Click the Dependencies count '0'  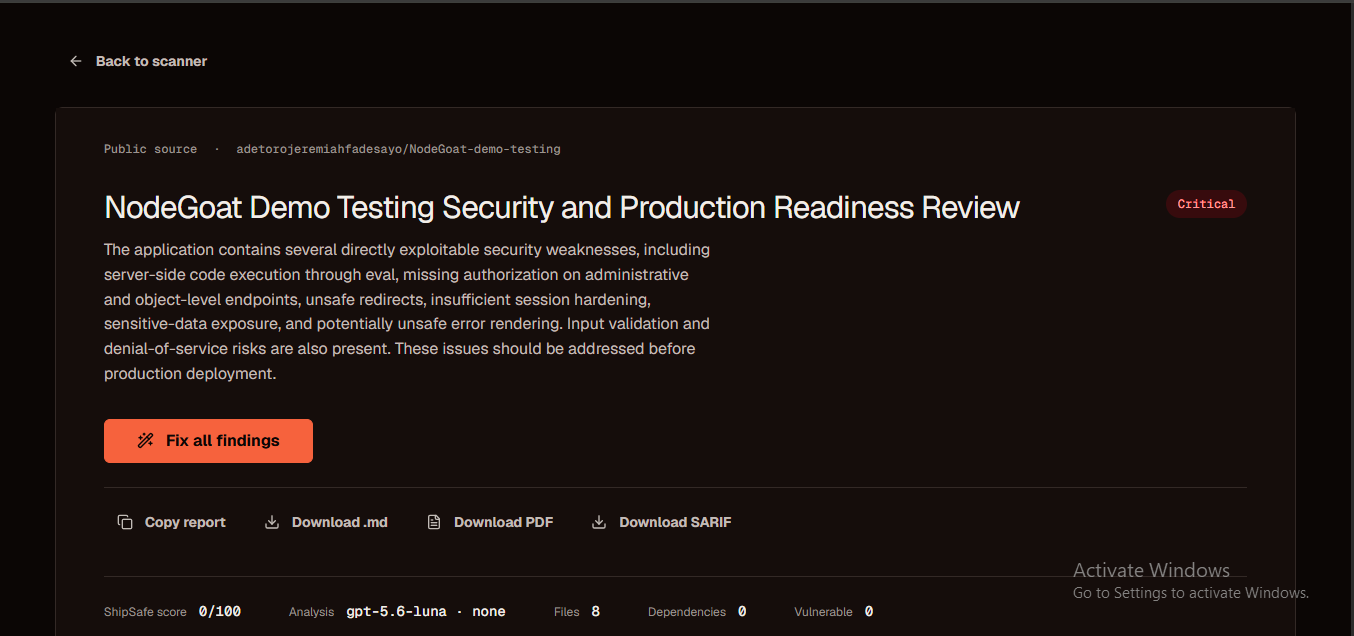pyautogui.click(x=742, y=611)
